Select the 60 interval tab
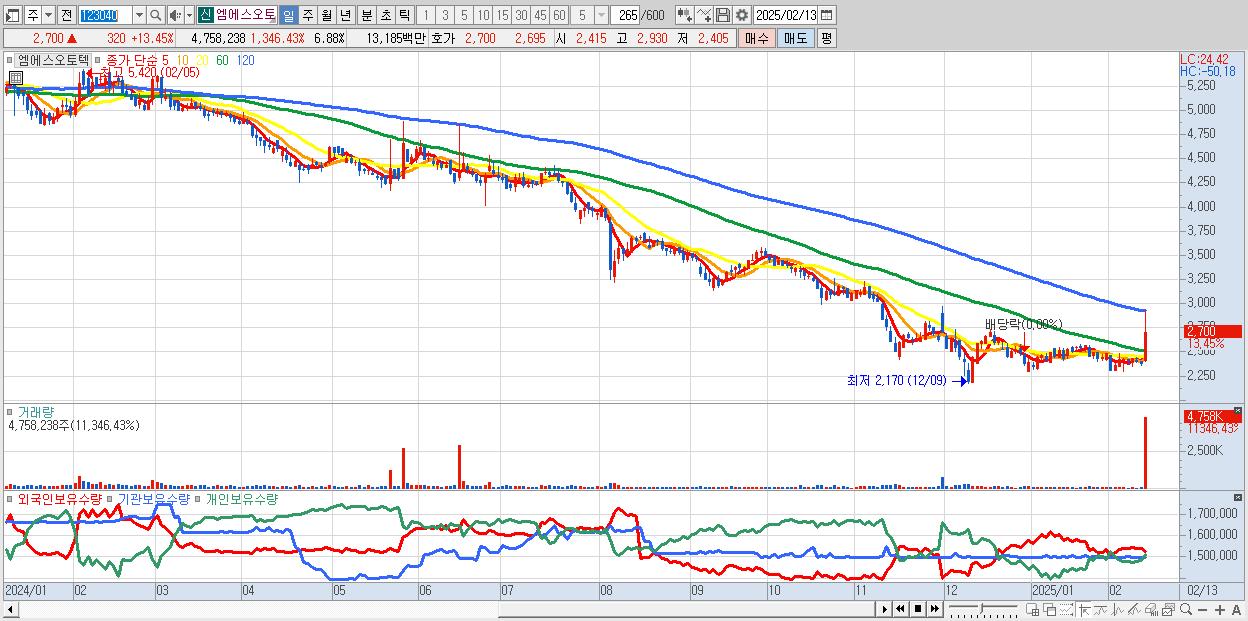Image resolution: width=1248 pixels, height=621 pixels. point(559,15)
